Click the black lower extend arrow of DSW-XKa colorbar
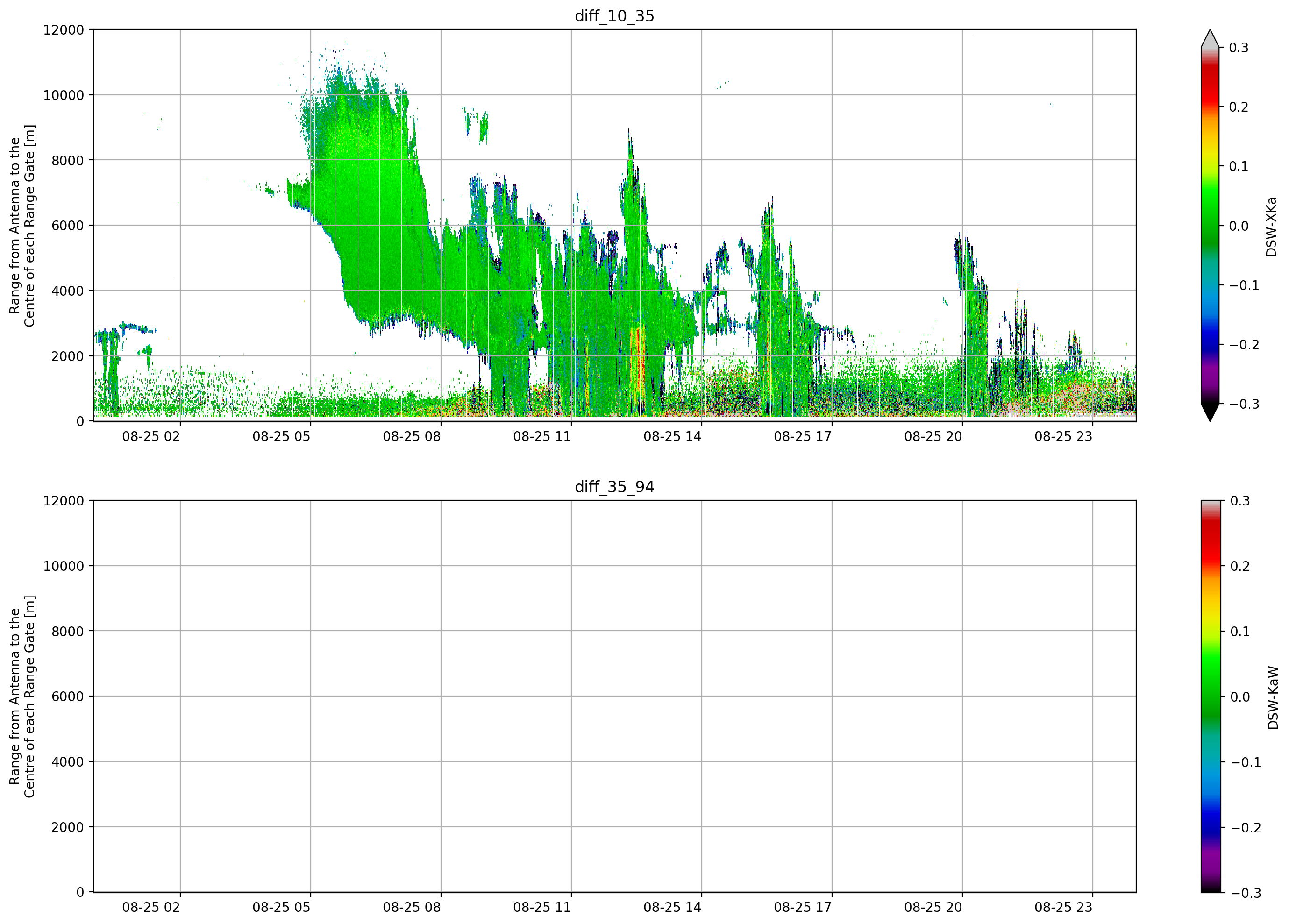The image size is (1289, 924). pyautogui.click(x=1210, y=412)
